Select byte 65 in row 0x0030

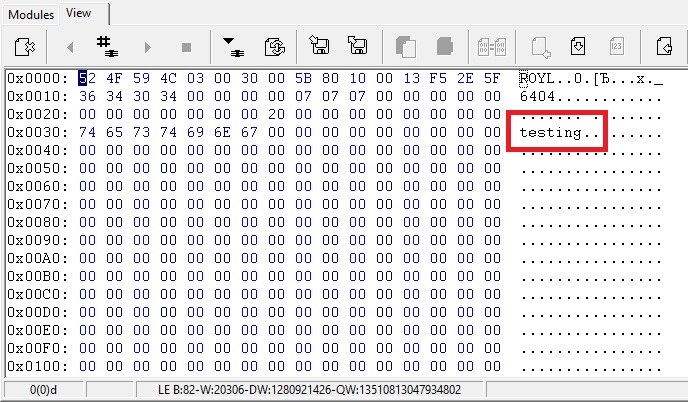[114, 133]
